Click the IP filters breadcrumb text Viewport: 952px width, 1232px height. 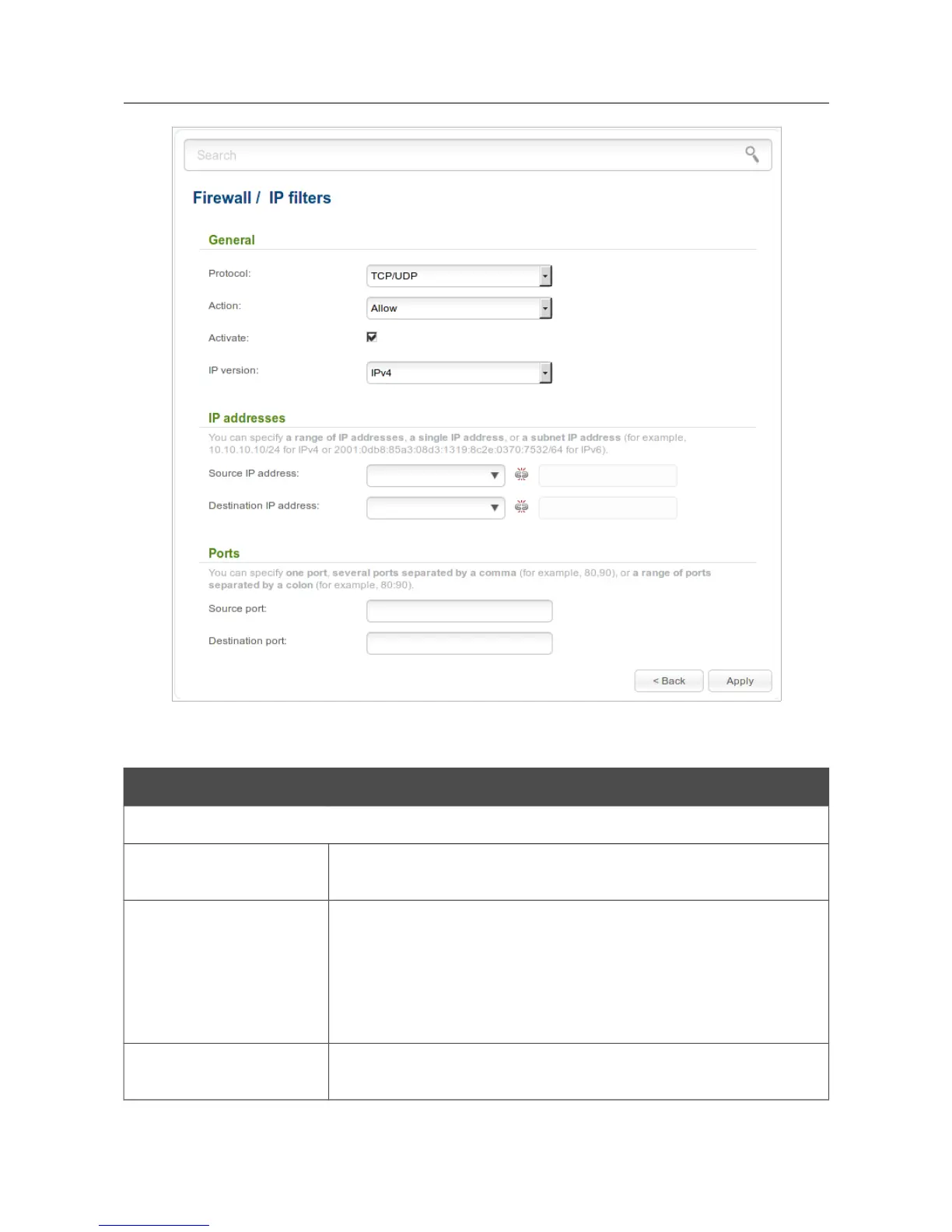click(x=300, y=198)
